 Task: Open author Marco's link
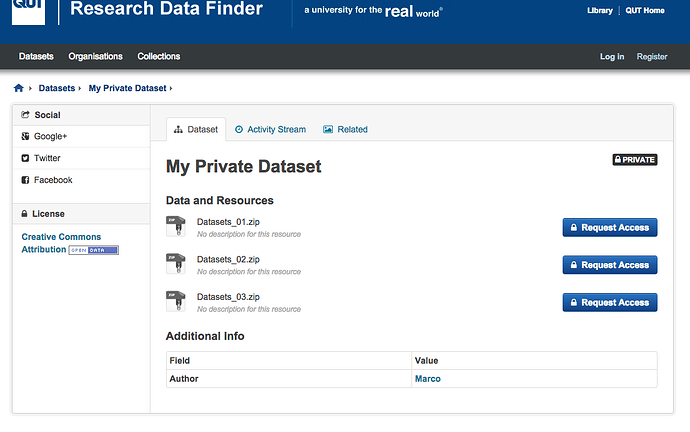coord(427,379)
